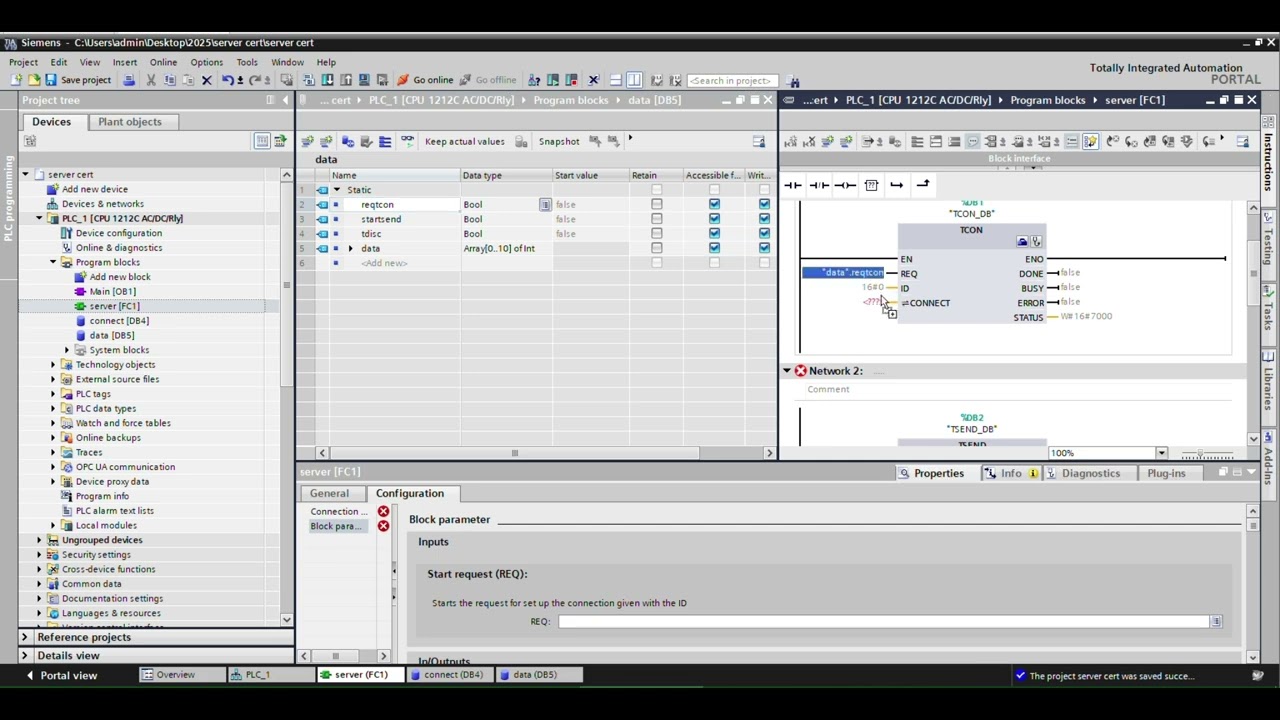The width and height of the screenshot is (1280, 720).
Task: Click the Go online button
Action: click(425, 80)
